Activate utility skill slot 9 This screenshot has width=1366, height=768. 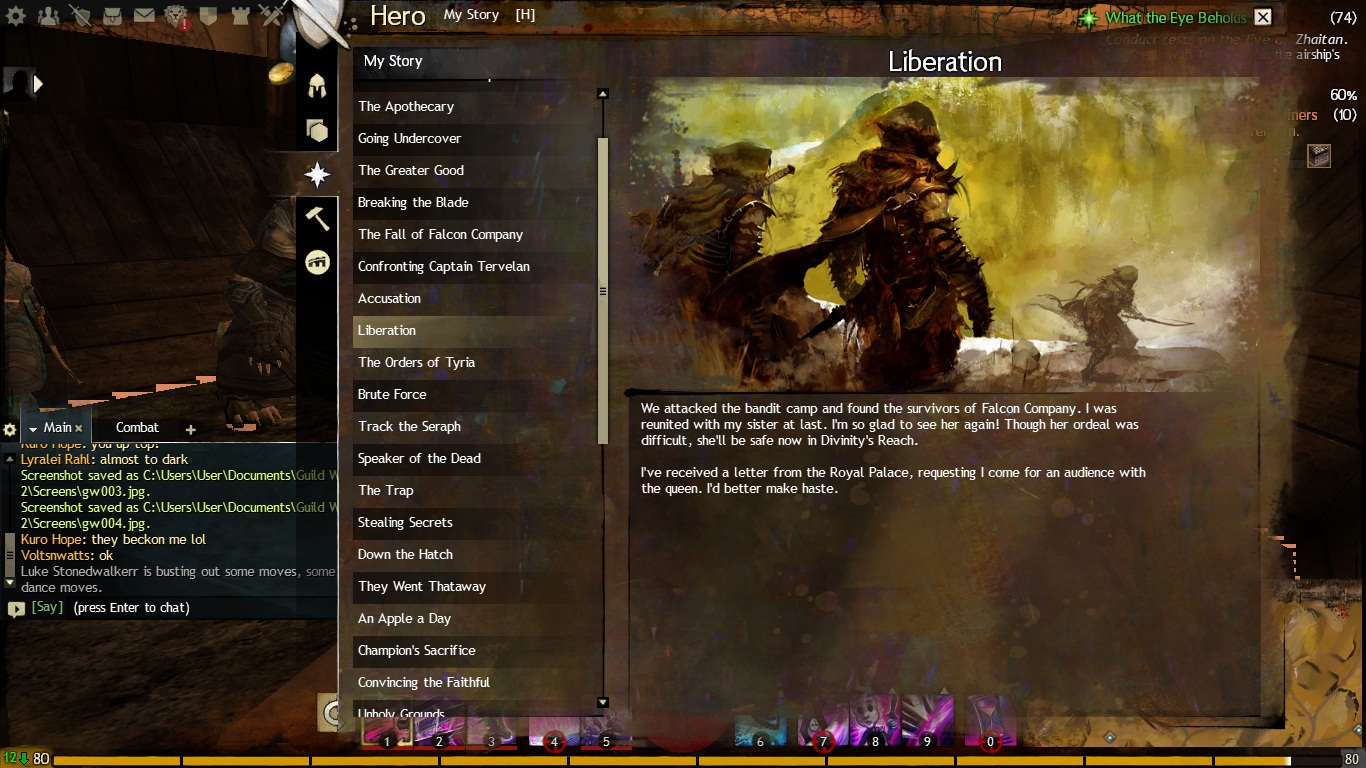pyautogui.click(x=927, y=722)
